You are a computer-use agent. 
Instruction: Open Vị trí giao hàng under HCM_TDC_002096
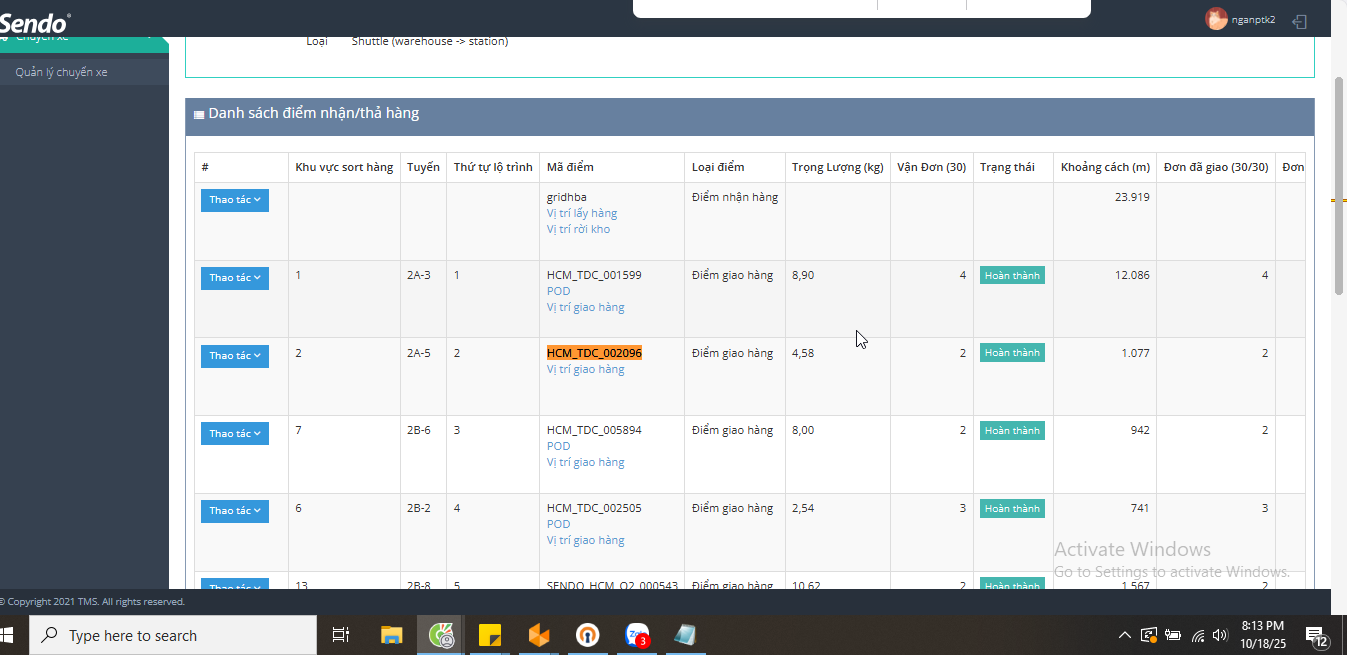point(585,369)
